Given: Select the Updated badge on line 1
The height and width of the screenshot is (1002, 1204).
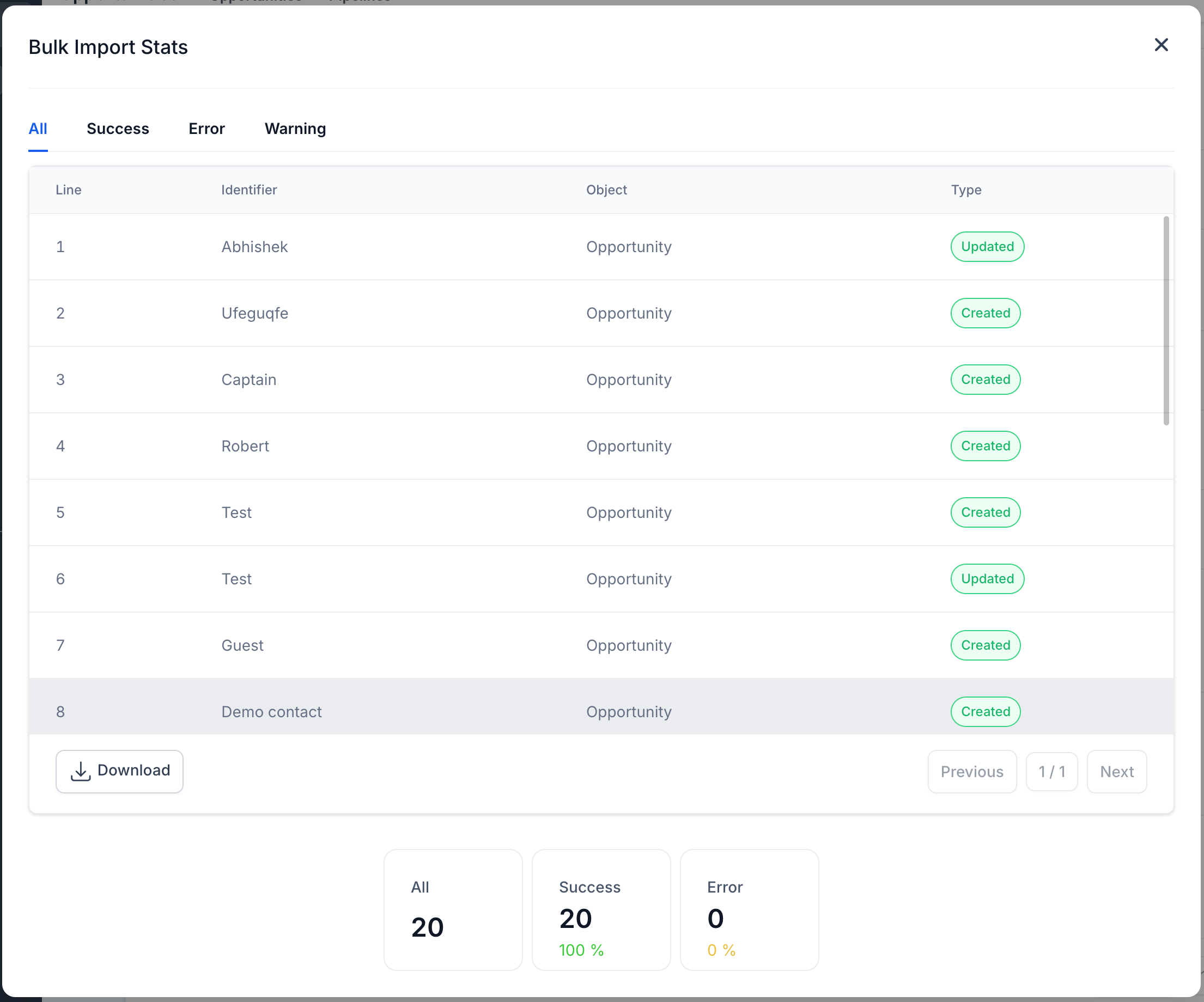Looking at the screenshot, I should (987, 246).
